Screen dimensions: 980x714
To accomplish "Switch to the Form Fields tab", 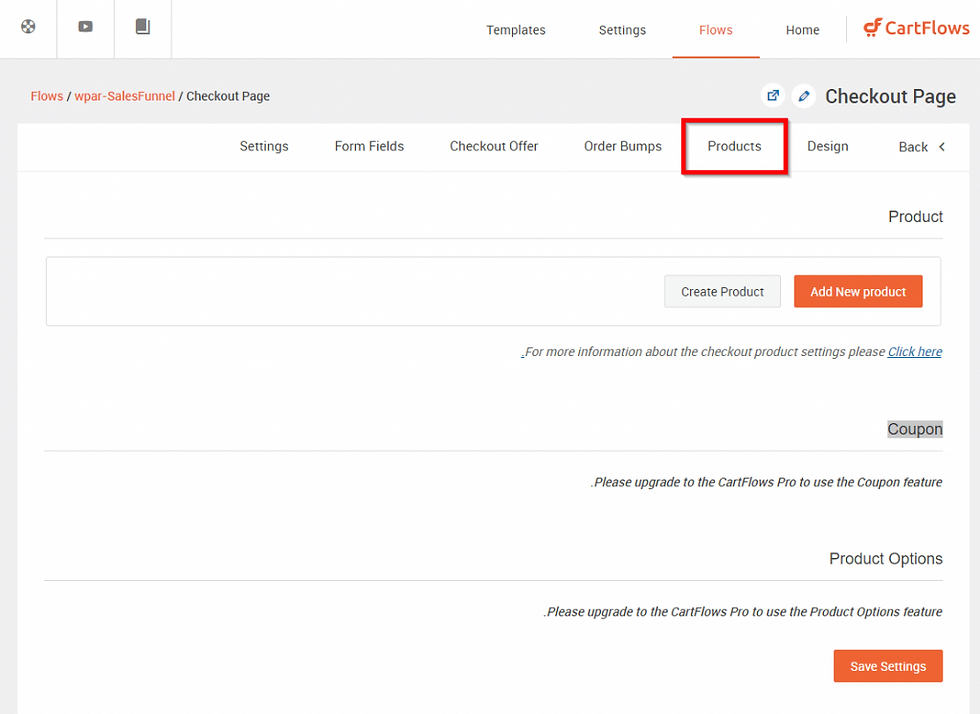I will point(369,146).
